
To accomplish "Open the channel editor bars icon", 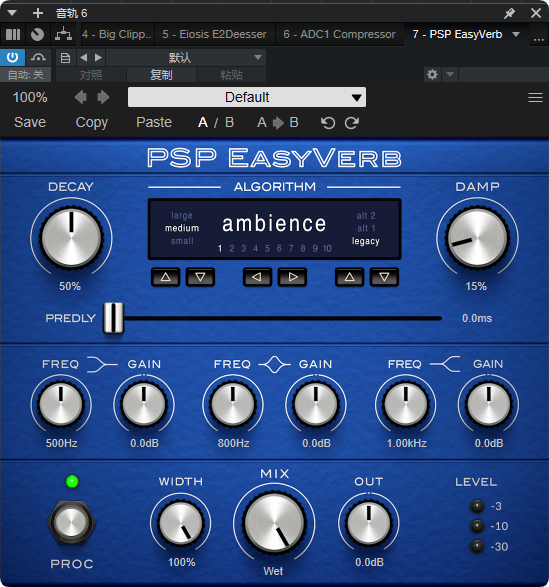I will tap(13, 34).
